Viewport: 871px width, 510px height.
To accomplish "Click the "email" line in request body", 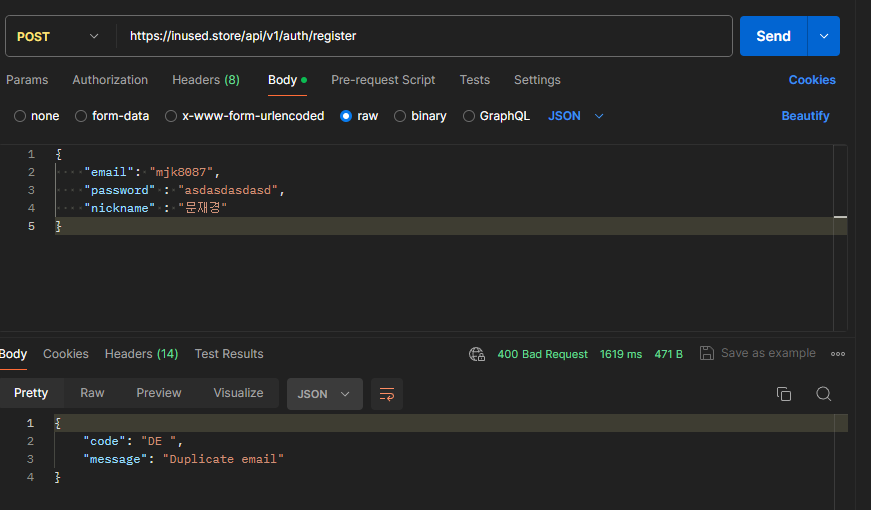I will (152, 172).
